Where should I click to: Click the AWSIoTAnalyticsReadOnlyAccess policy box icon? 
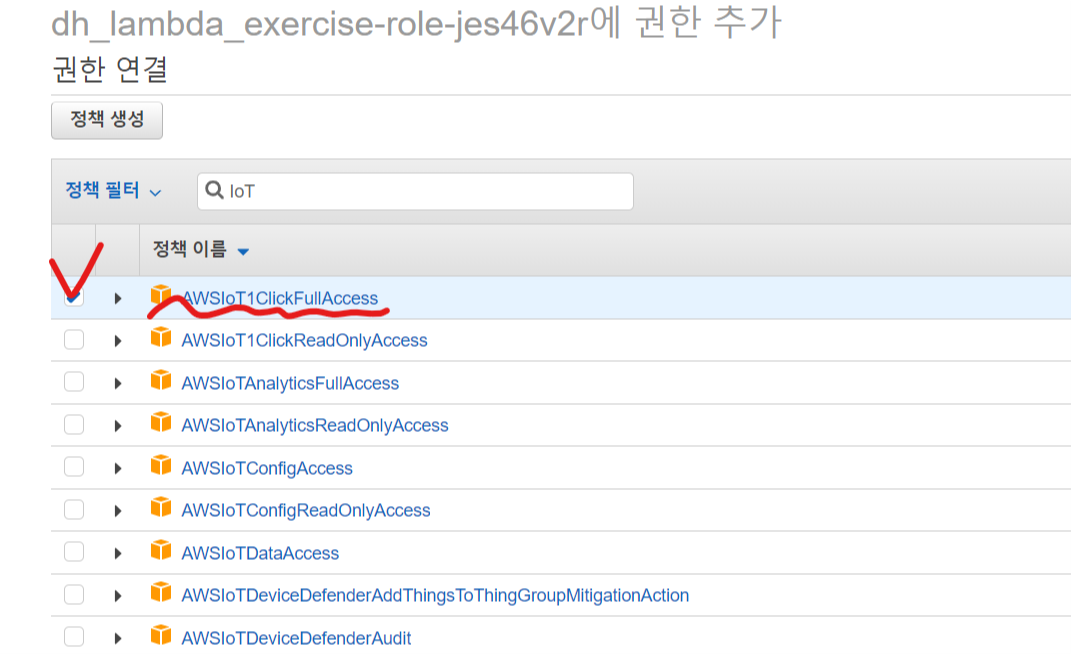point(161,422)
